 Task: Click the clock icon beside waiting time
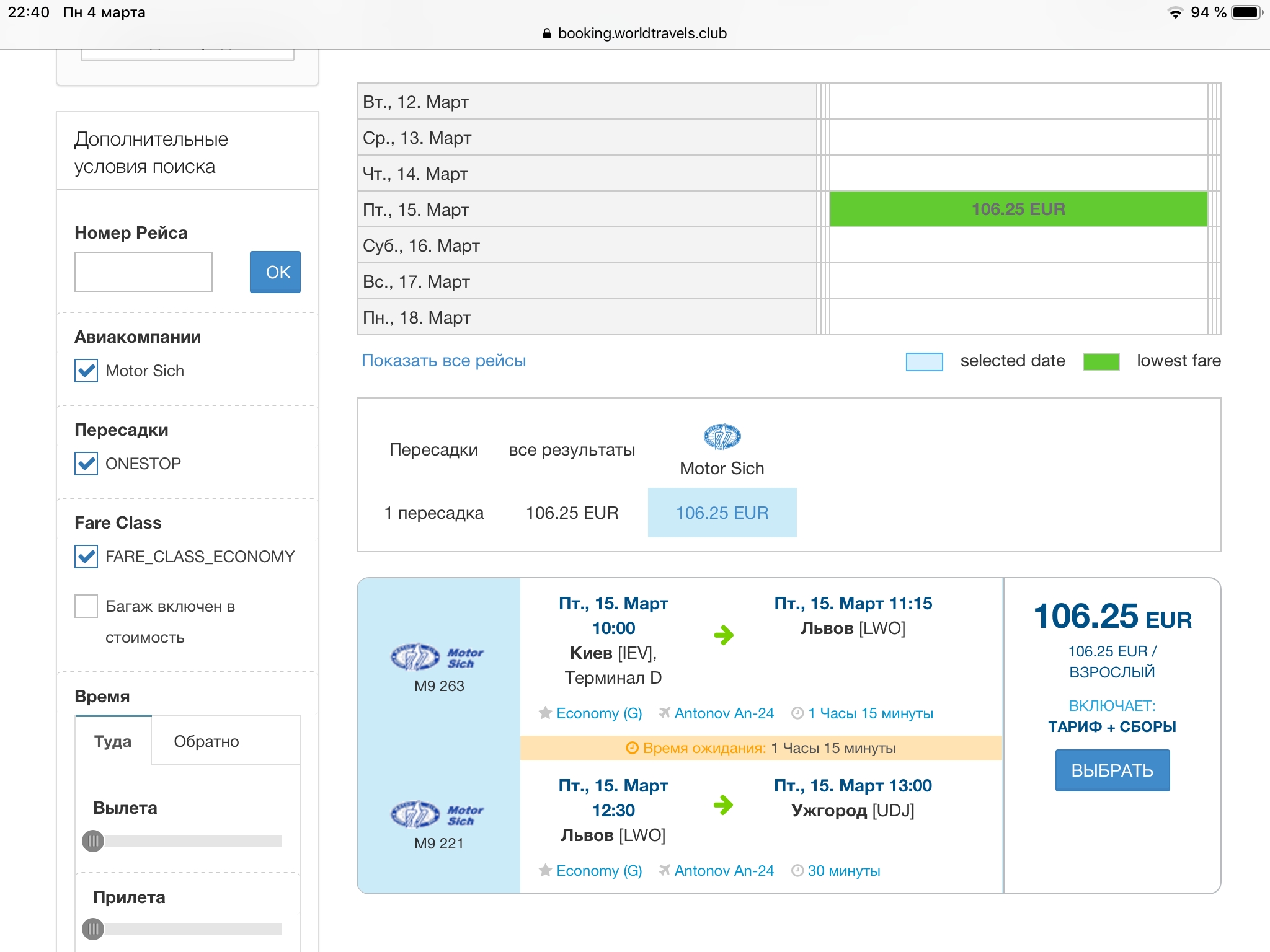point(632,748)
